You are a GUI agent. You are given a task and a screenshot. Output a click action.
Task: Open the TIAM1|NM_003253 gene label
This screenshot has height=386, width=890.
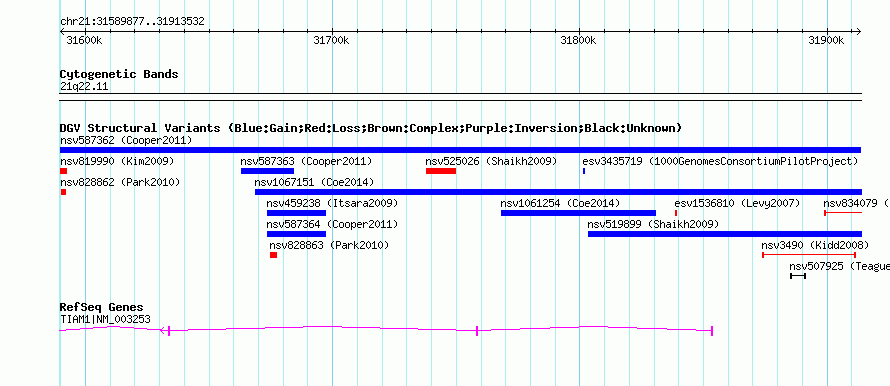click(105, 320)
